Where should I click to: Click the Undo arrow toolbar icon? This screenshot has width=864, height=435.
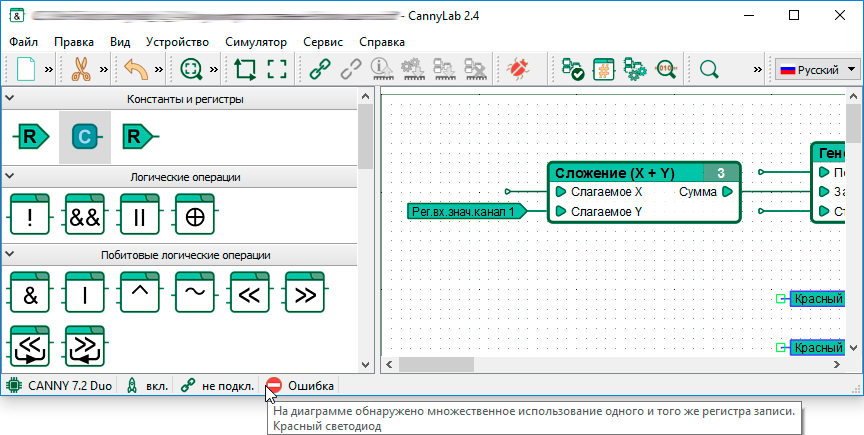(x=136, y=69)
